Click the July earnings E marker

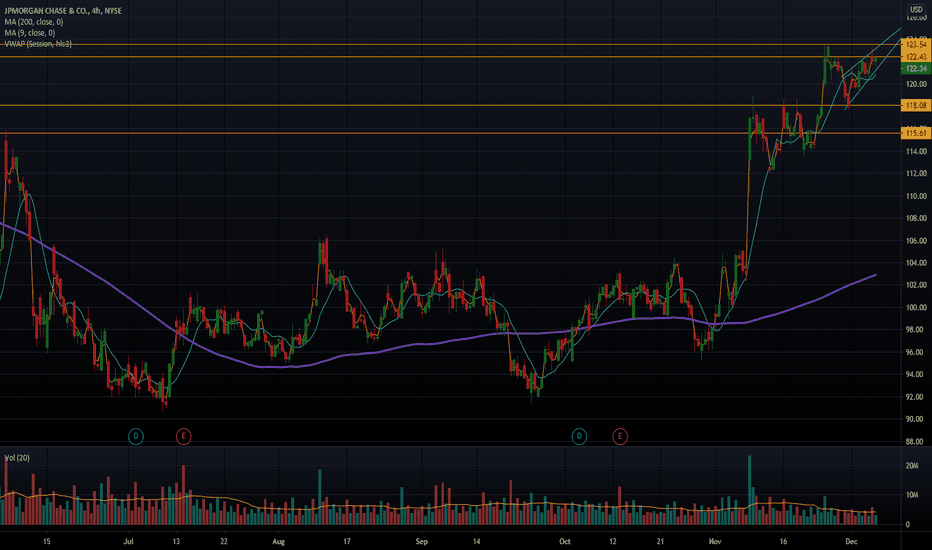tap(183, 436)
